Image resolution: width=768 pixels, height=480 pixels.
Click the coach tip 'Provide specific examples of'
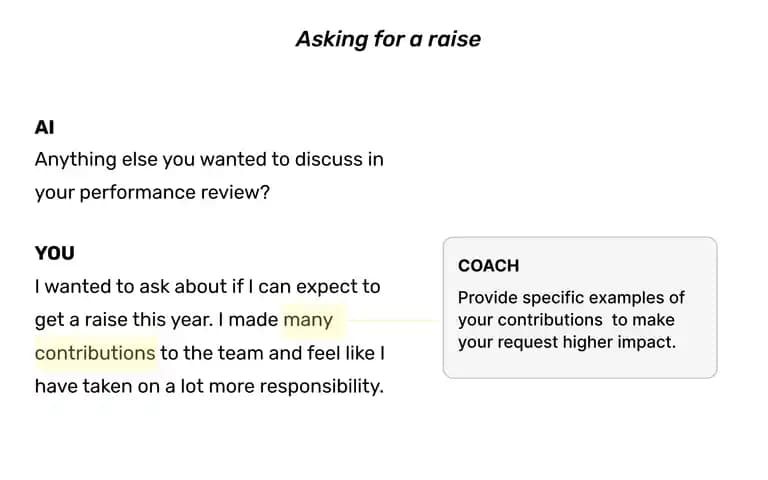[571, 298]
